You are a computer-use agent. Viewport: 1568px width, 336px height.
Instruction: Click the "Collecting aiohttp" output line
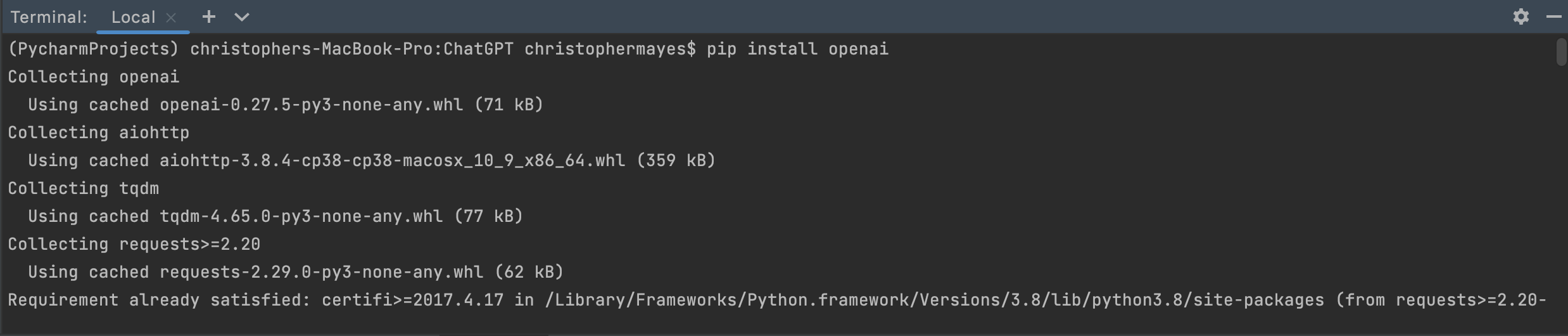click(99, 132)
